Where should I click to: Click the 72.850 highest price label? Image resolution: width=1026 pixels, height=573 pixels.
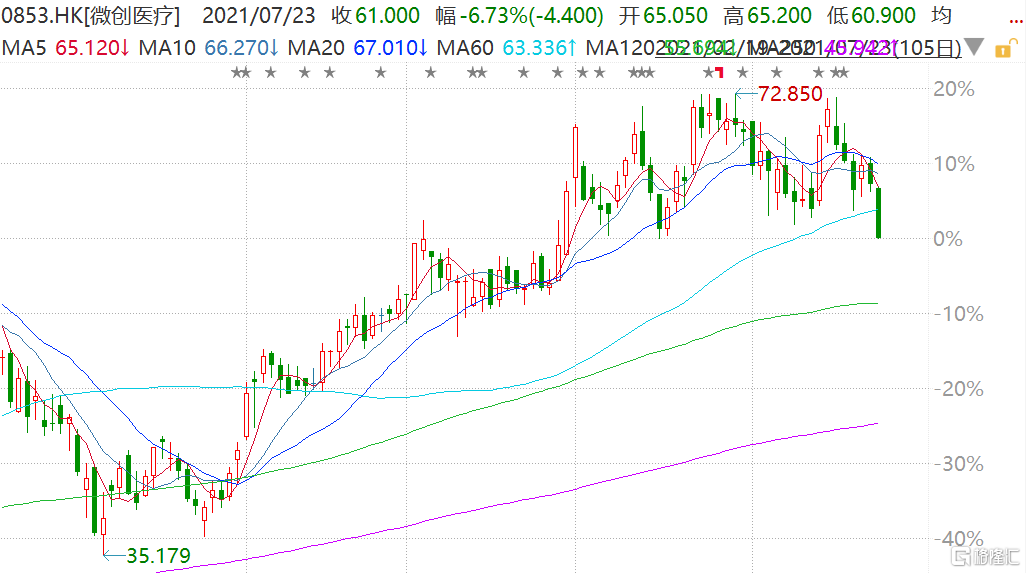(791, 95)
